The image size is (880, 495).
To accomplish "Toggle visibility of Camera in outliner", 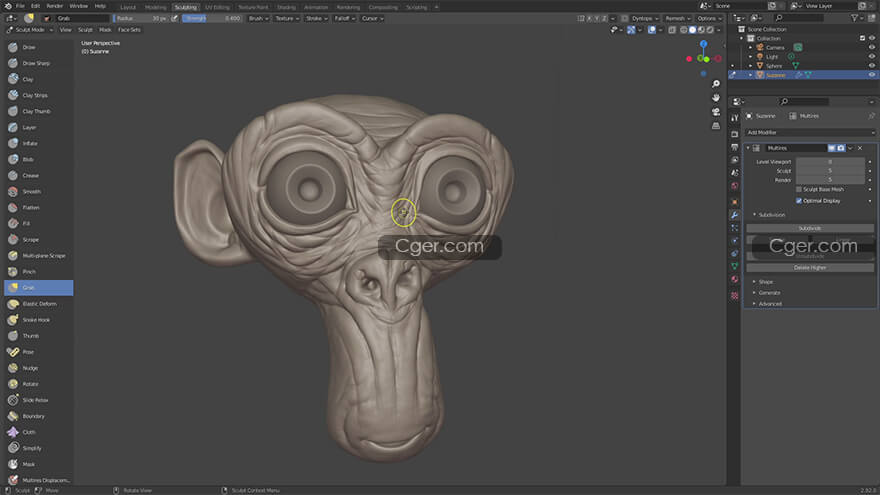I will pos(872,47).
